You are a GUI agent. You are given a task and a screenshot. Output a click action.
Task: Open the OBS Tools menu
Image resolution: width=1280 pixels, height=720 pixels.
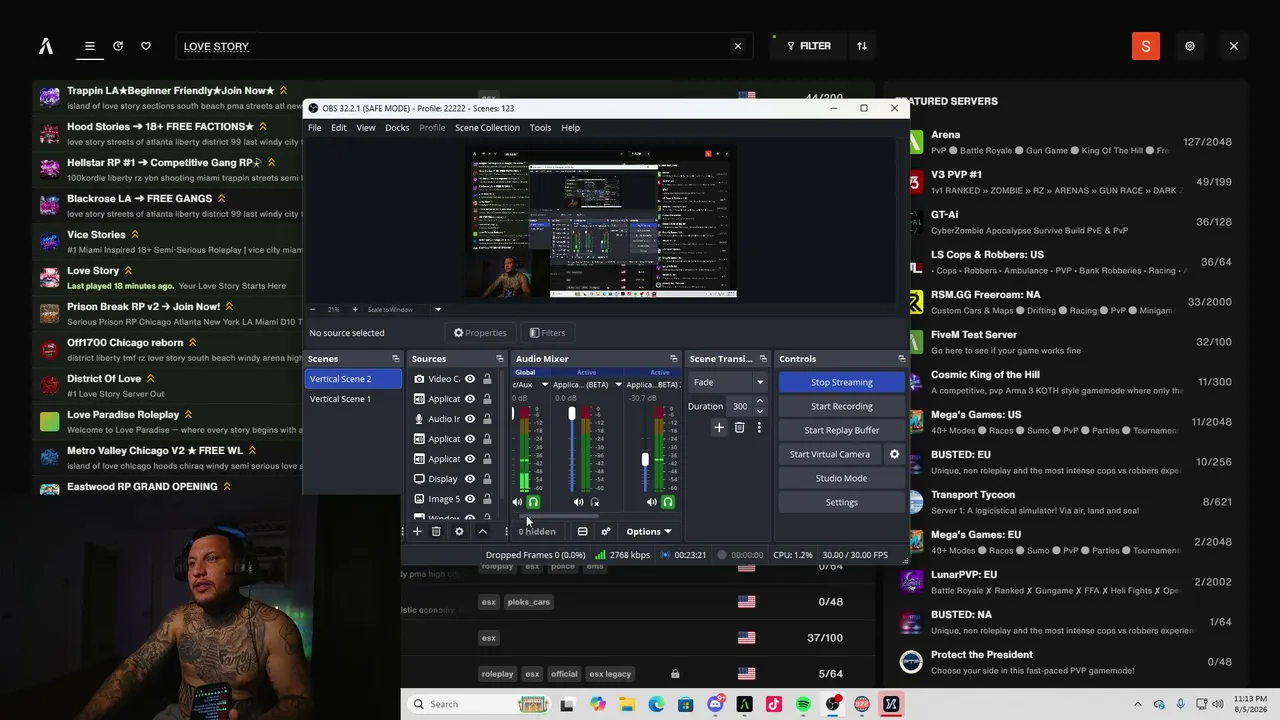tap(540, 128)
